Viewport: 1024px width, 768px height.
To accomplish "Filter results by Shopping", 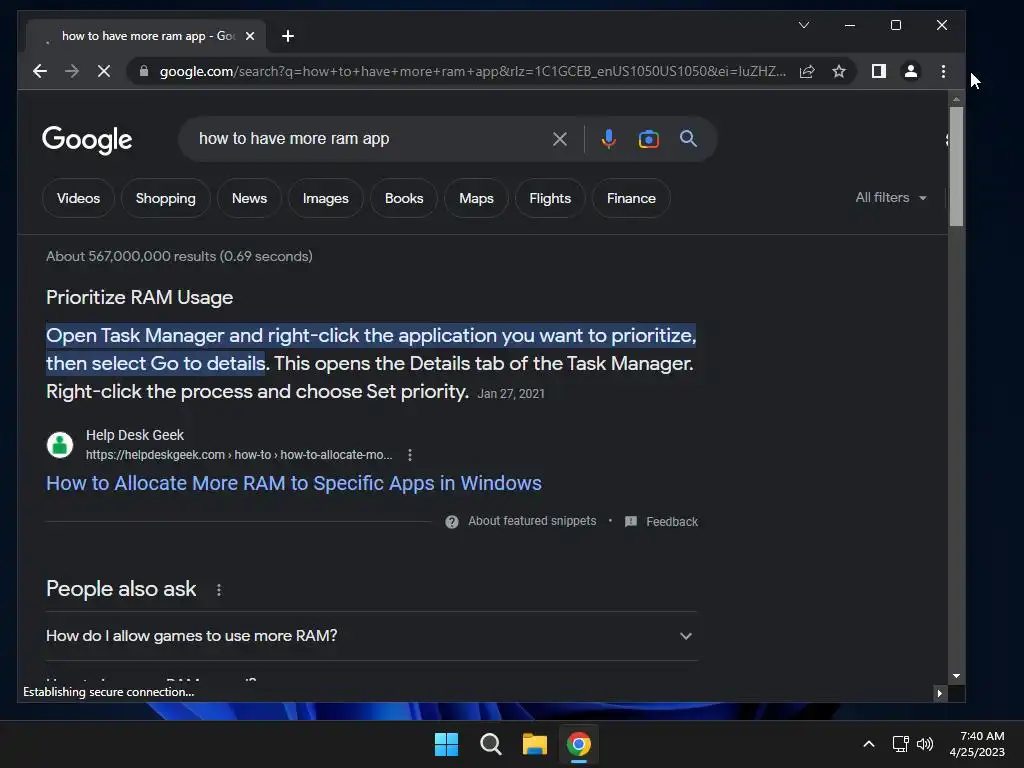I will [165, 198].
